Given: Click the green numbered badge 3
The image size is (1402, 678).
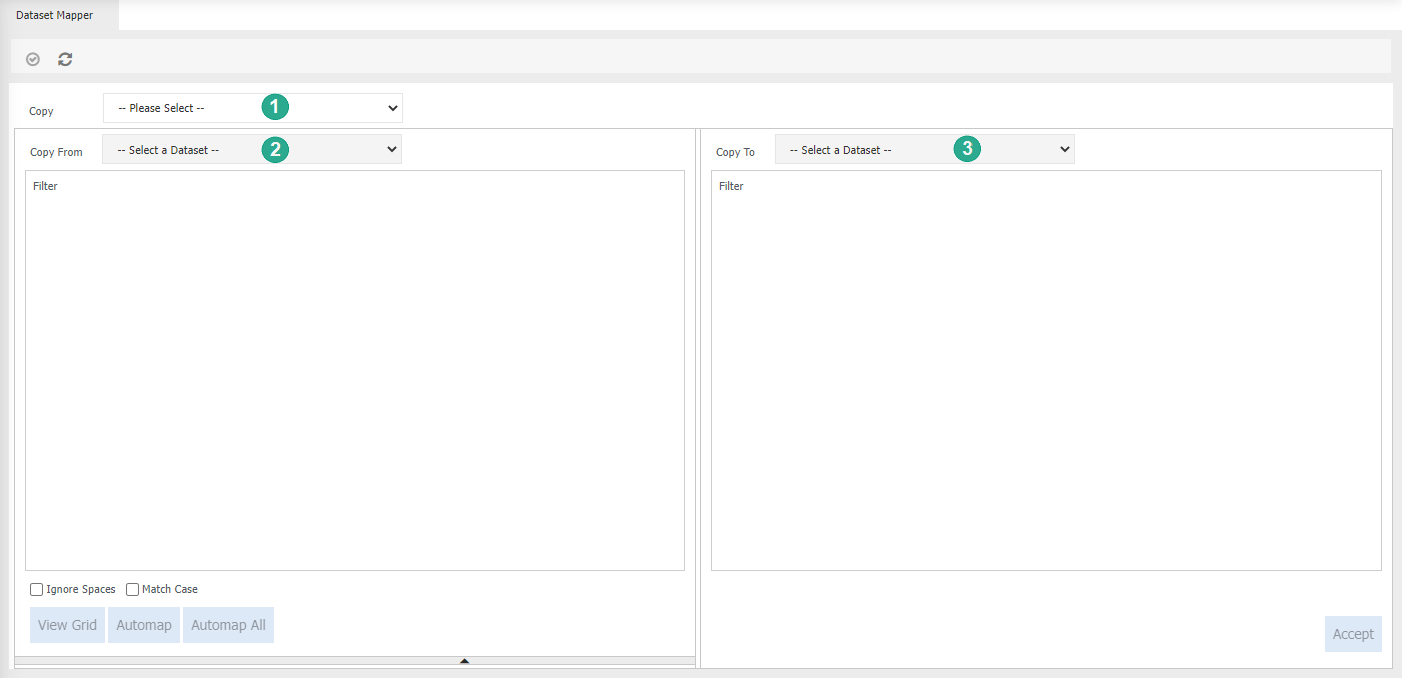Looking at the screenshot, I should tap(966, 148).
